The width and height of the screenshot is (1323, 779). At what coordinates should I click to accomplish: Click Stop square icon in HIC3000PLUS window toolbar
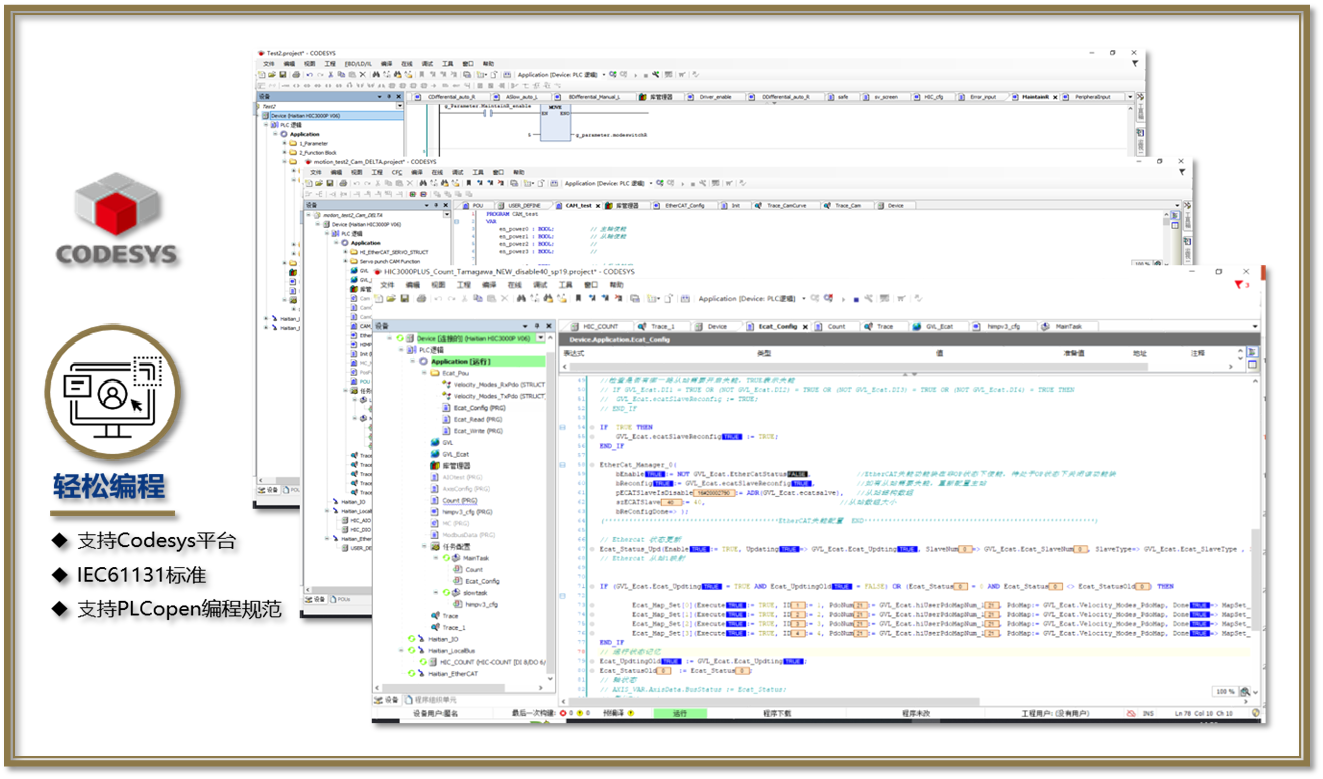click(x=856, y=299)
